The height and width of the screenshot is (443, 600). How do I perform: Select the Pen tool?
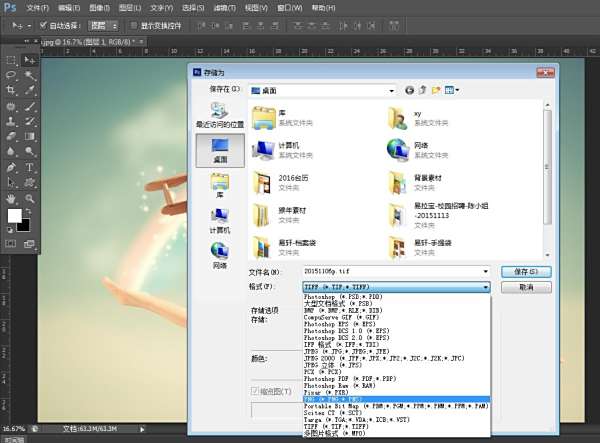click(11, 168)
